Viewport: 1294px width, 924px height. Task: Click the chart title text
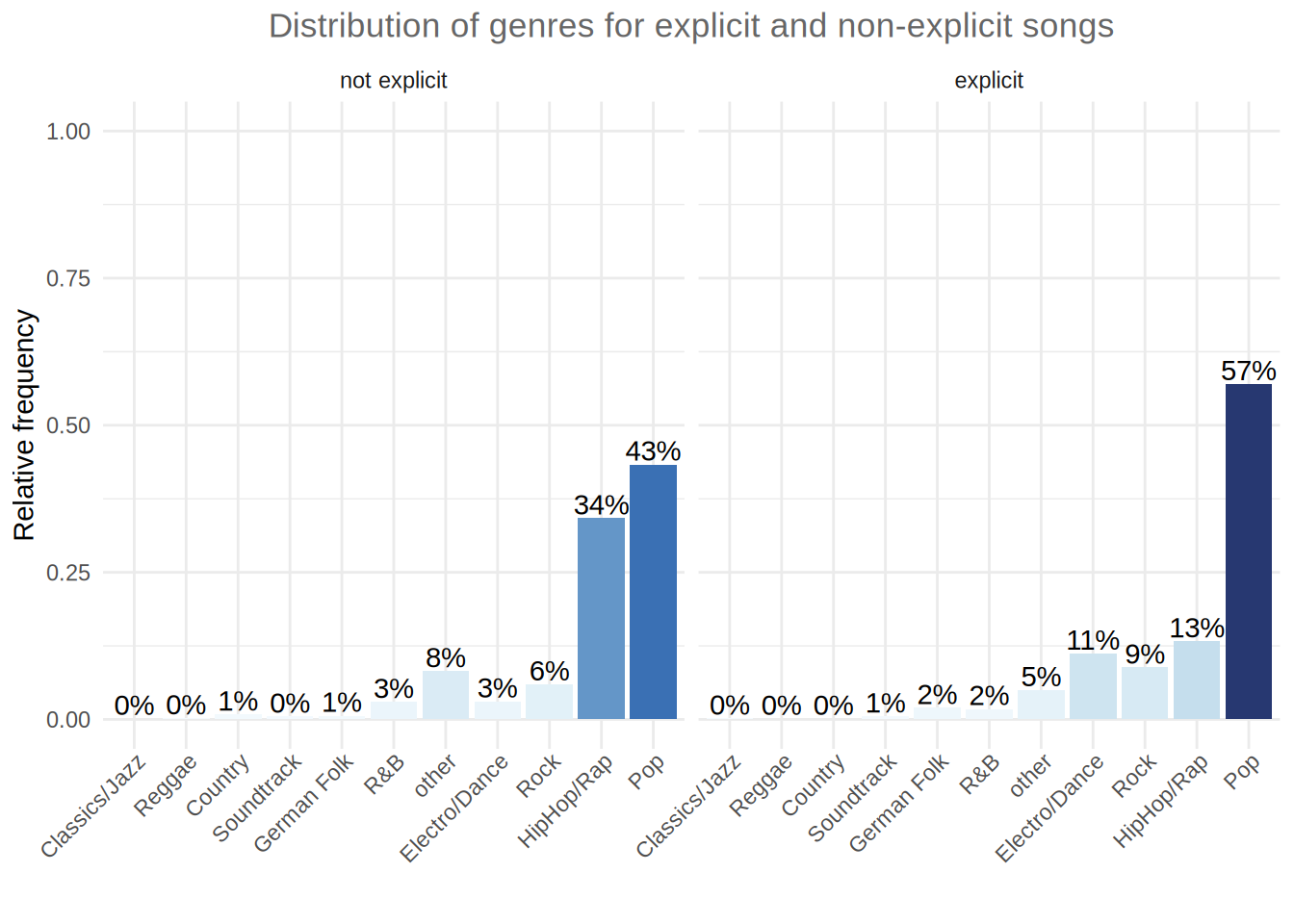pyautogui.click(x=690, y=26)
